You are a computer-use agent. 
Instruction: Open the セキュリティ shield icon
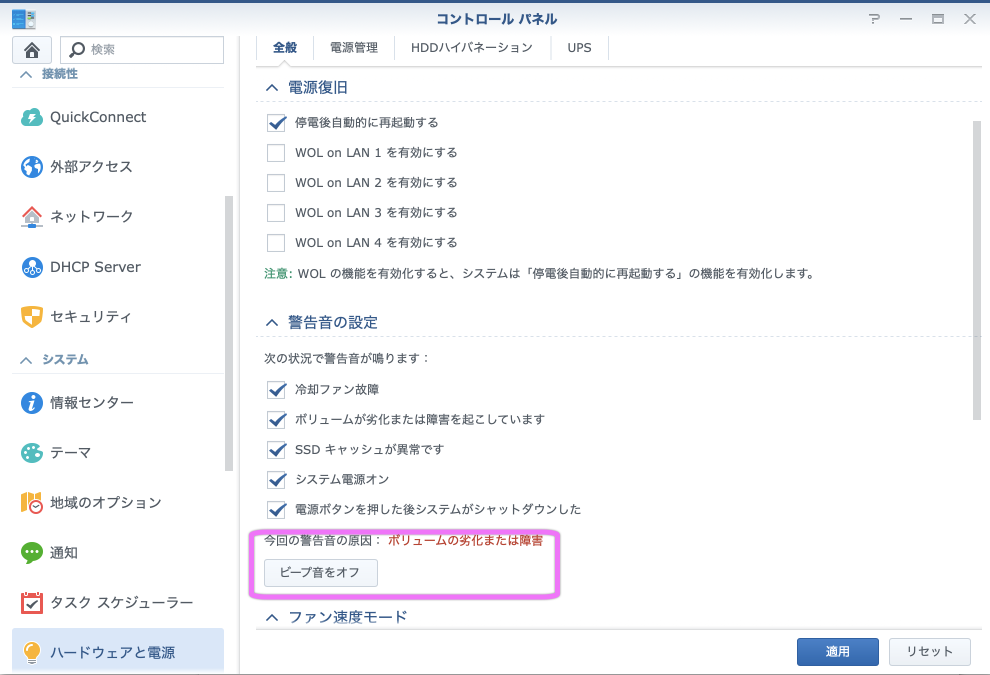click(32, 317)
